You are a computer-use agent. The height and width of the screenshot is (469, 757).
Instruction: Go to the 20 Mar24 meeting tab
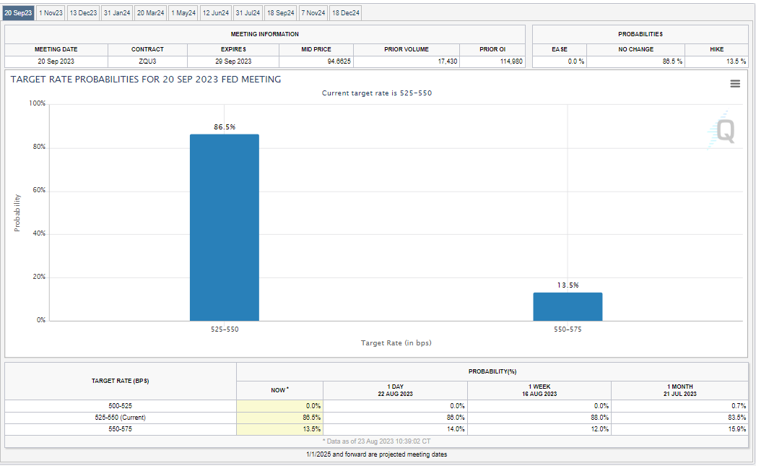pyautogui.click(x=151, y=13)
